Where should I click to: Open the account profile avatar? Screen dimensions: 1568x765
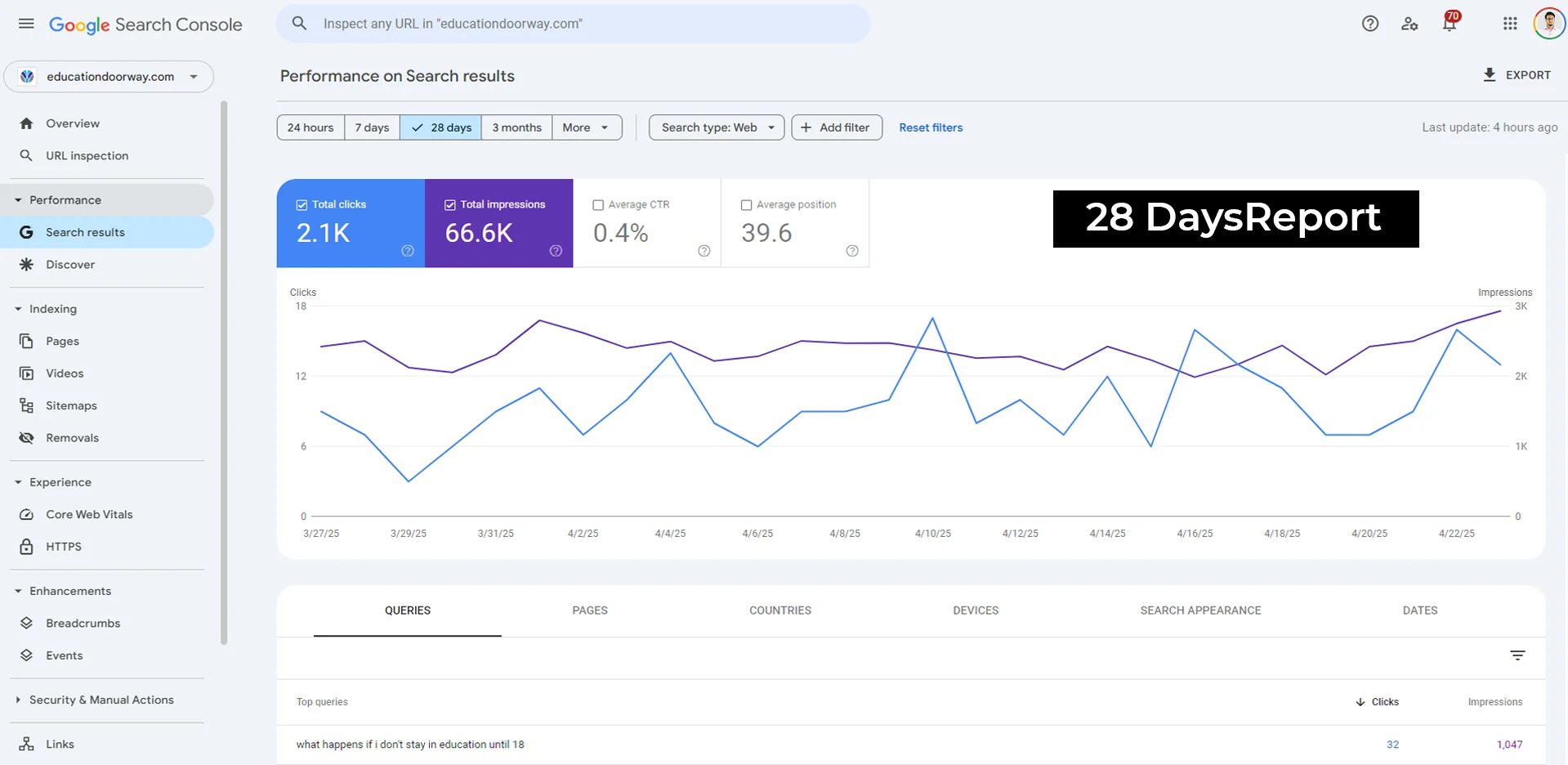coord(1549,24)
